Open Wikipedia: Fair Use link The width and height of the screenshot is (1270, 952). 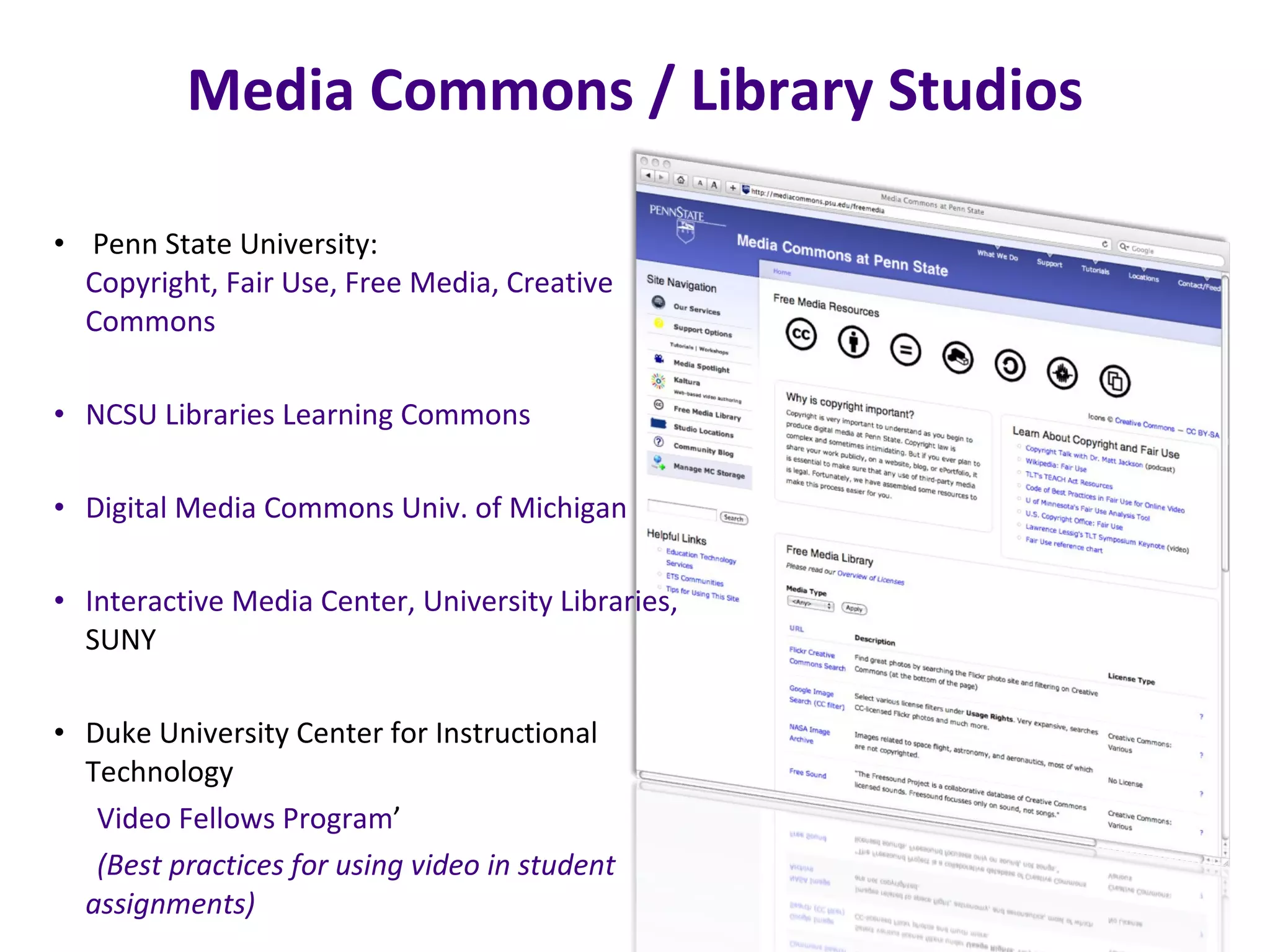point(1055,465)
